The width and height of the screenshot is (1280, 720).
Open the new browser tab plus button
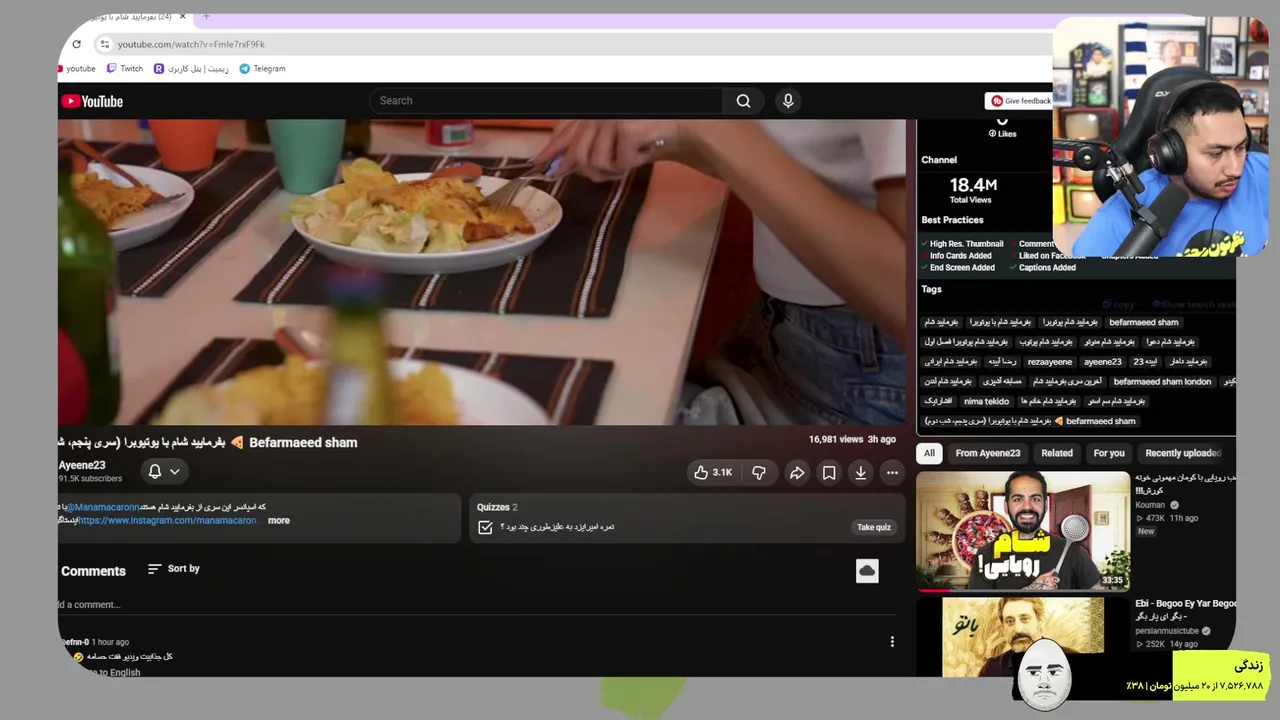click(x=206, y=16)
